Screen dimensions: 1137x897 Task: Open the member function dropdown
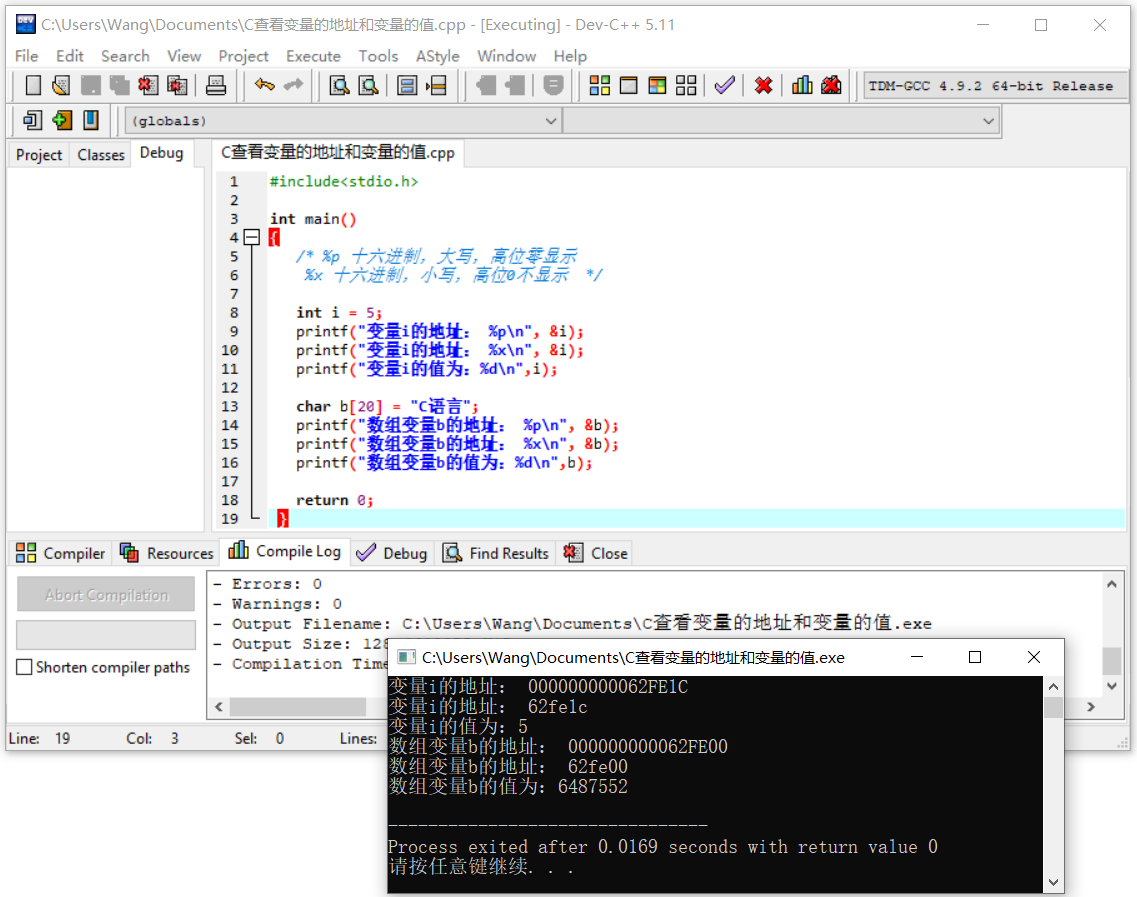pos(782,121)
